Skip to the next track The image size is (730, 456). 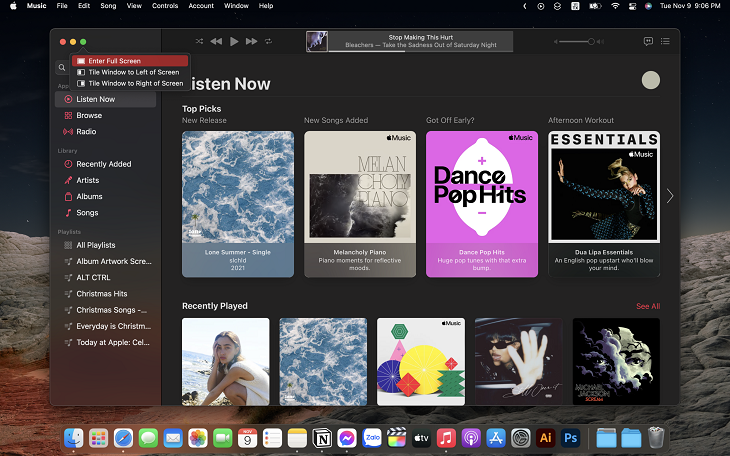(x=251, y=41)
